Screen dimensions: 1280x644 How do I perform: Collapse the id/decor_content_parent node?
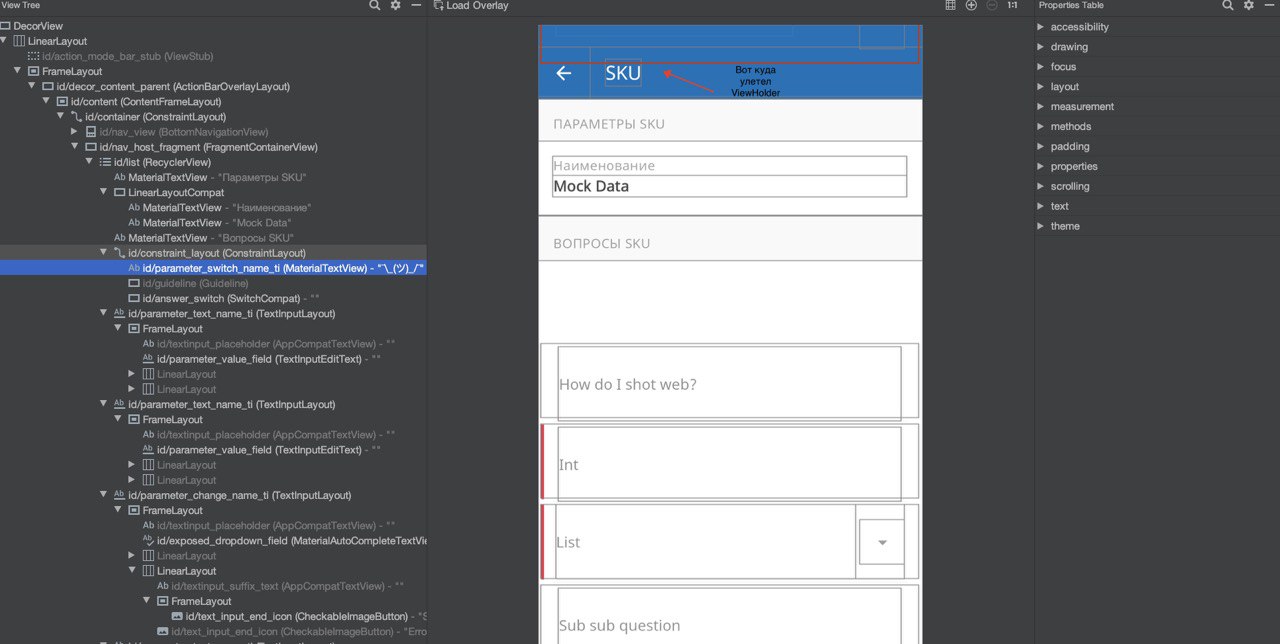pos(32,87)
